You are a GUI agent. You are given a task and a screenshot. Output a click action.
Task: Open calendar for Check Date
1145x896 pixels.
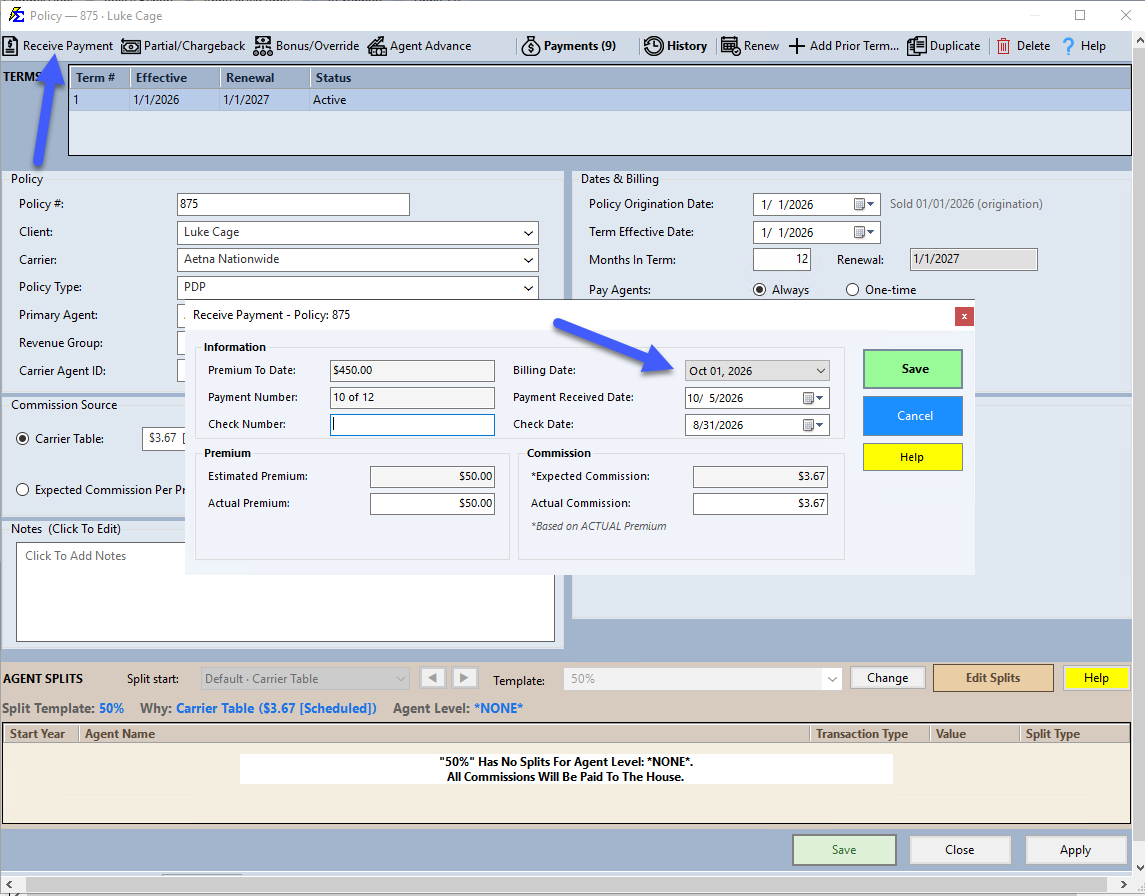813,425
